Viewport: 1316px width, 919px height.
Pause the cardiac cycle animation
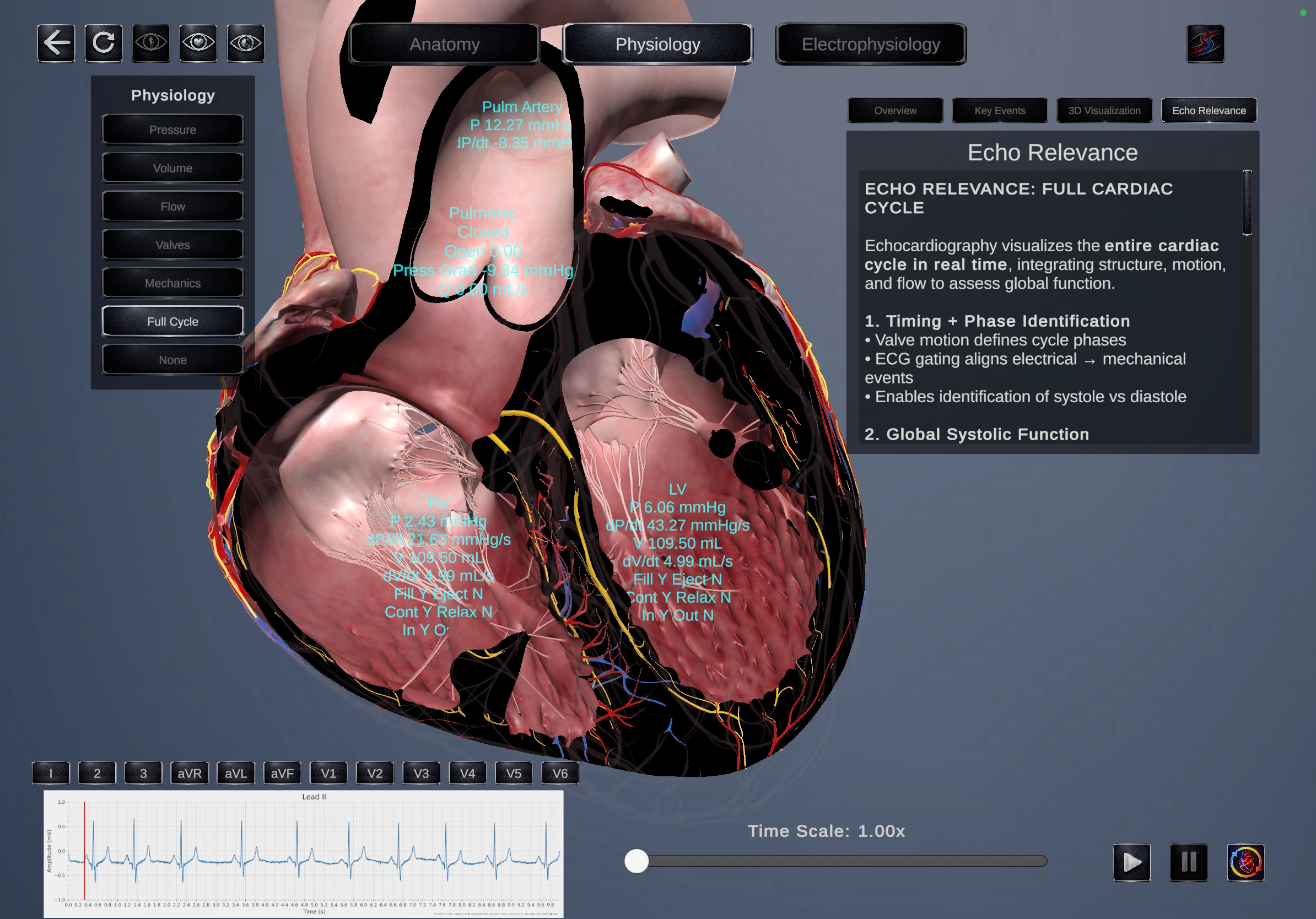click(x=1189, y=862)
